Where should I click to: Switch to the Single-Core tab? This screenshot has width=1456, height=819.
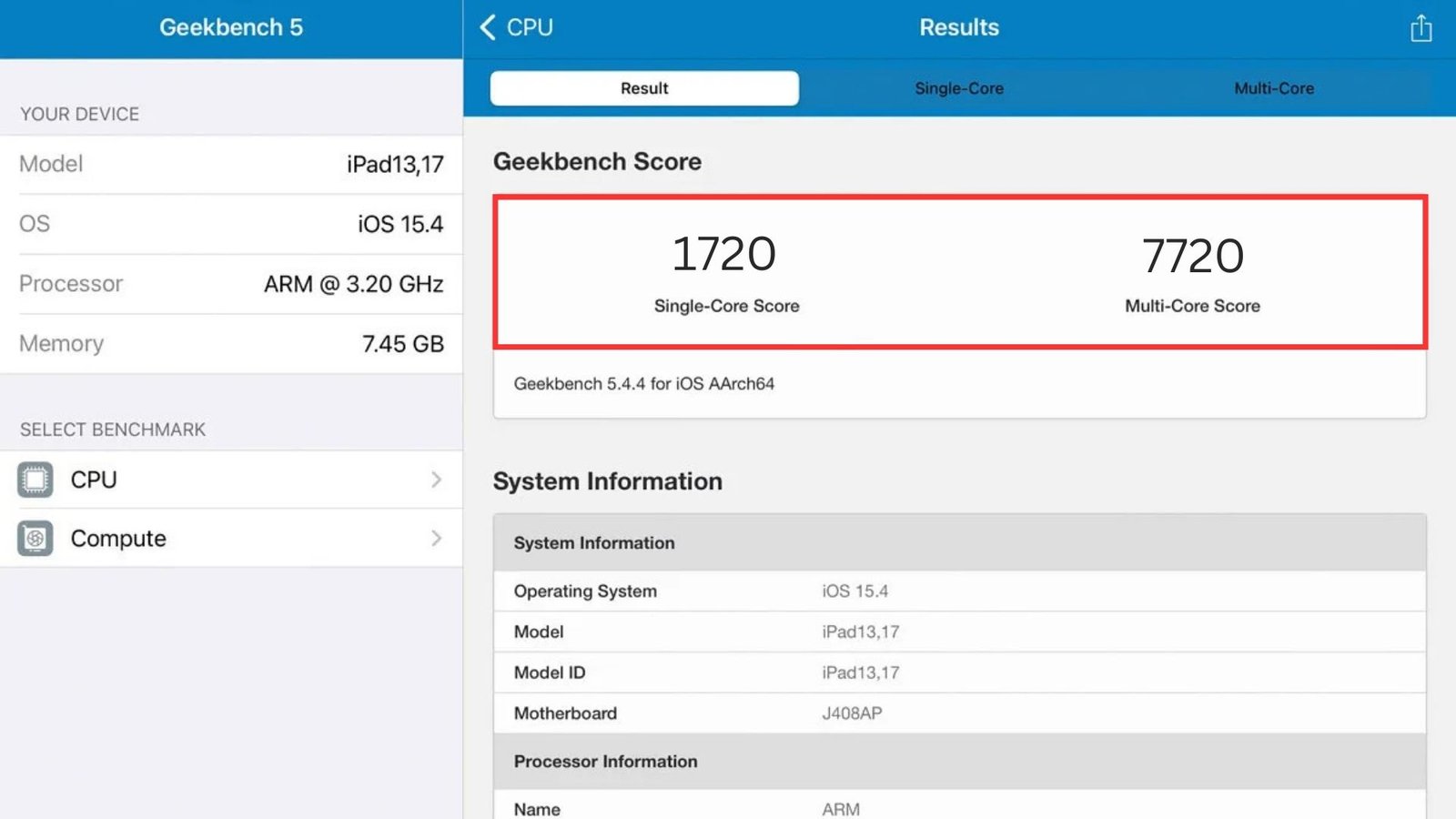coord(959,88)
